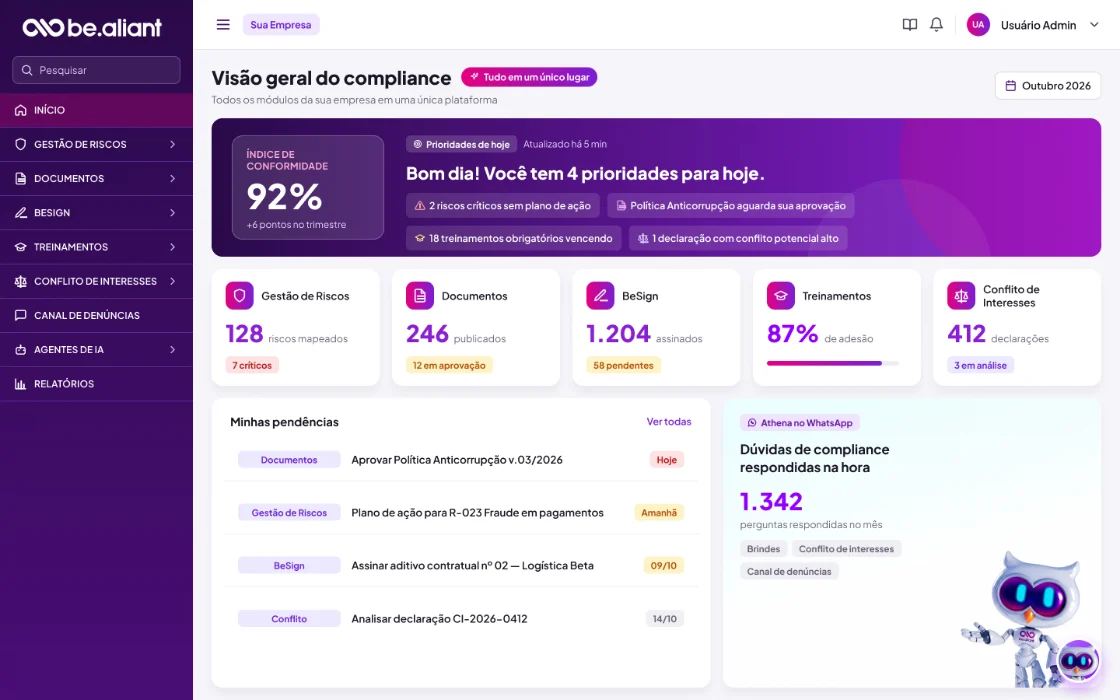Click Ver todas link

click(669, 421)
